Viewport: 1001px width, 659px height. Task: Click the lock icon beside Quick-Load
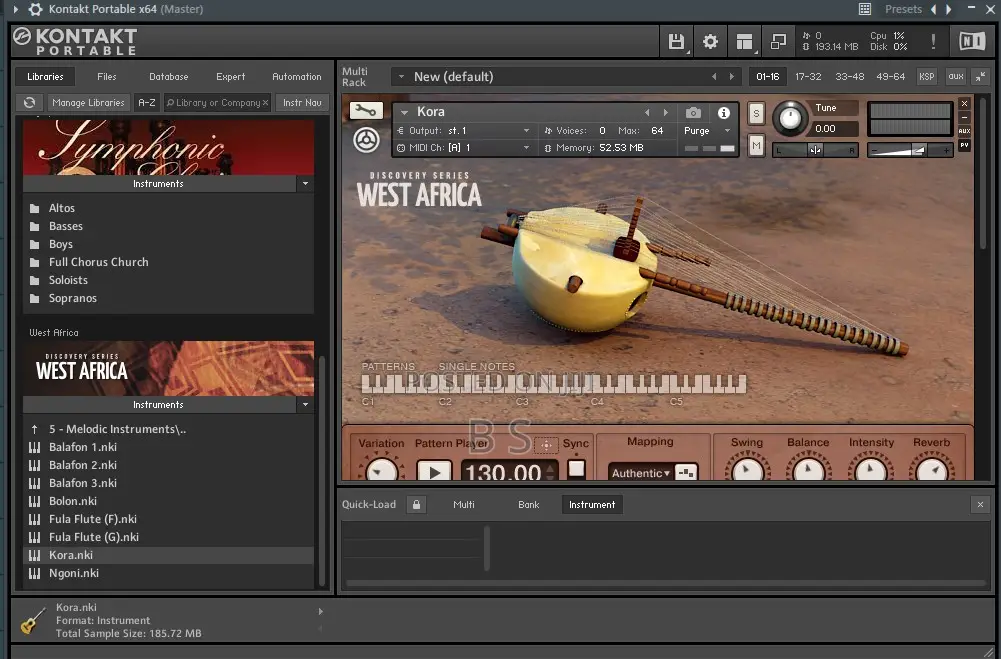pos(416,504)
